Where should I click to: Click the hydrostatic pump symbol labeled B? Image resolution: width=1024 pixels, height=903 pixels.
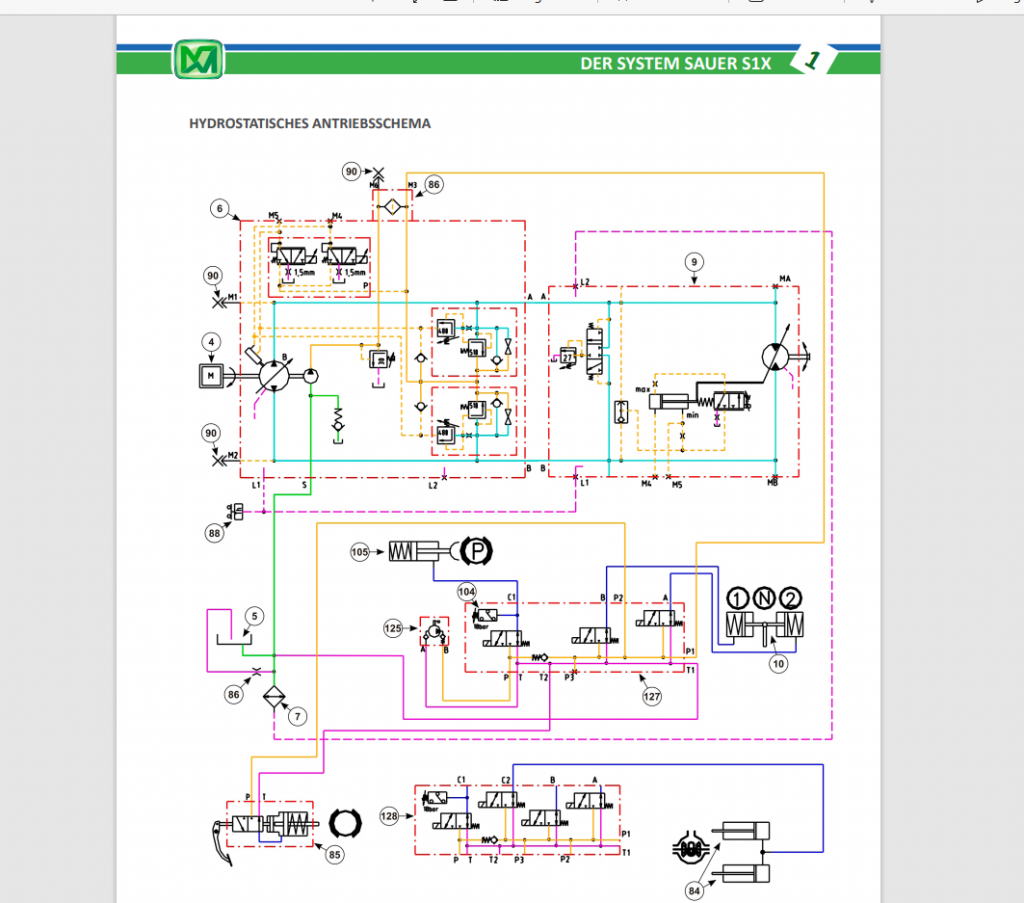pyautogui.click(x=272, y=375)
